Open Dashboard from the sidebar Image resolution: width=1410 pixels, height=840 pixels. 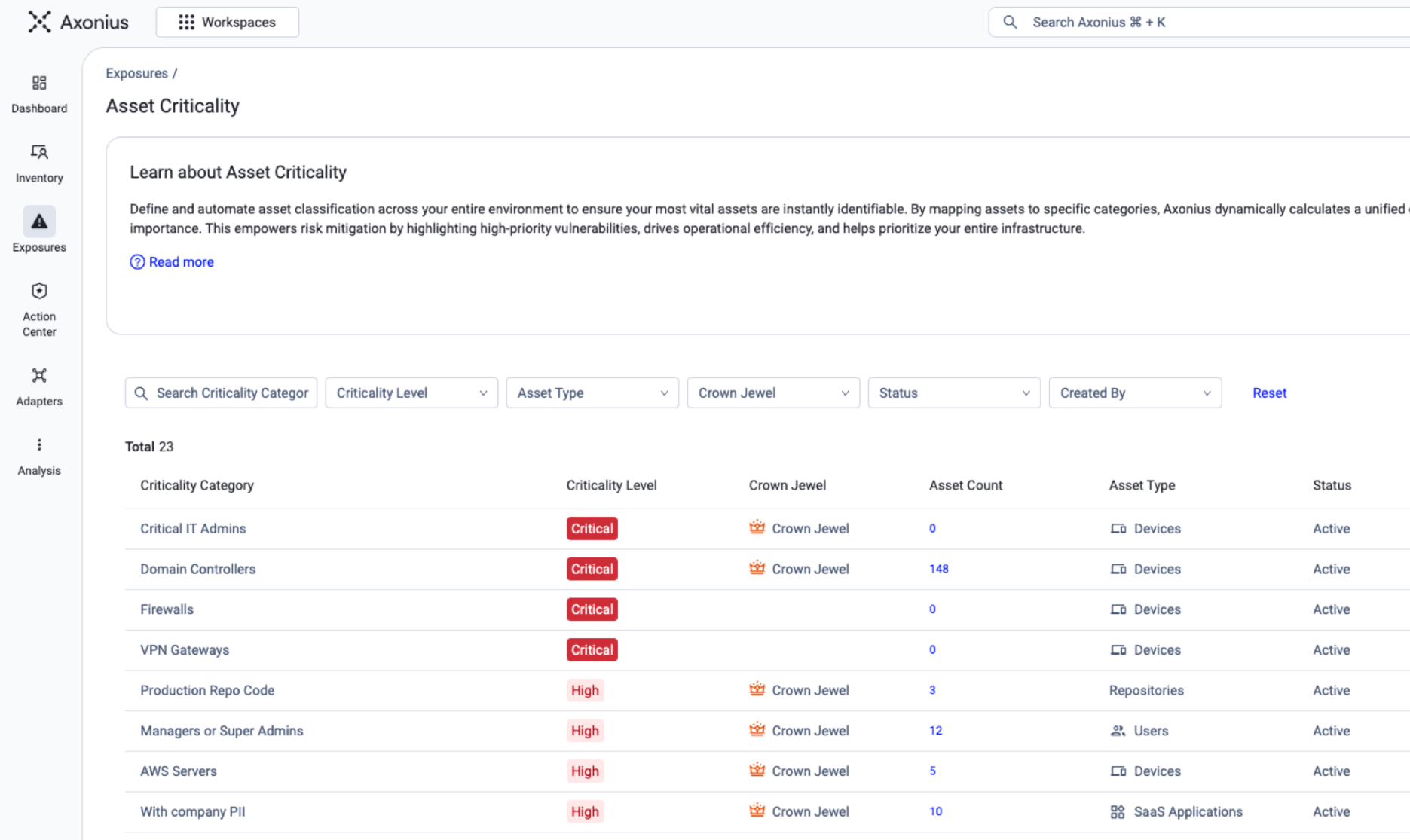[39, 94]
